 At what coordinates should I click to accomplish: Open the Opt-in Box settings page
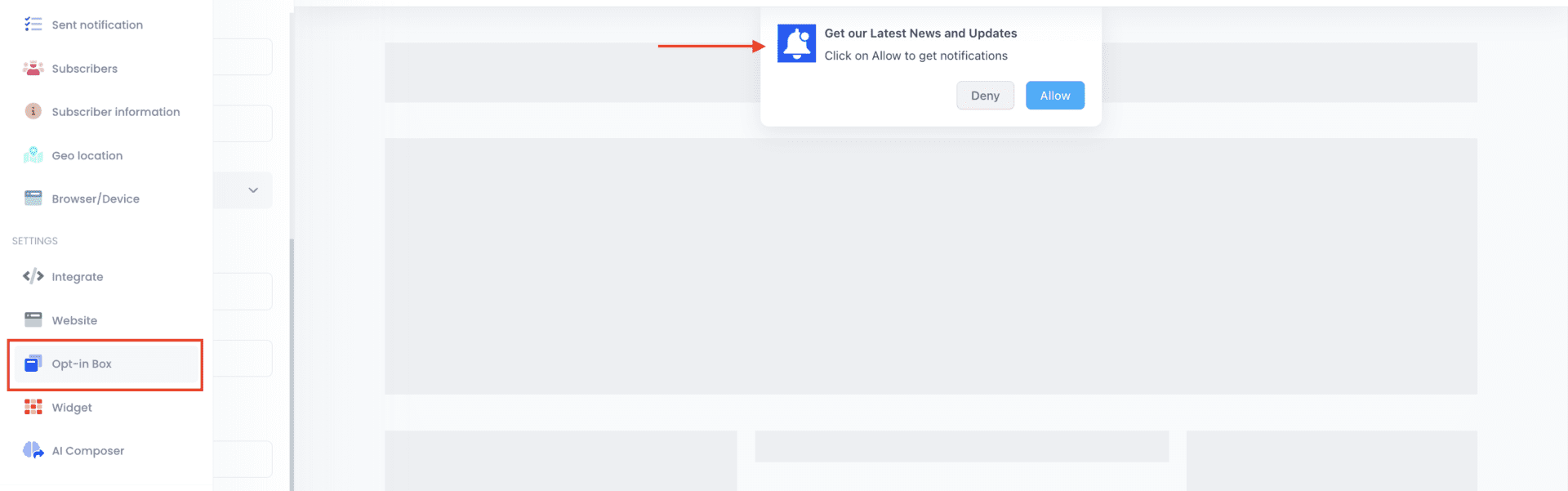click(82, 364)
